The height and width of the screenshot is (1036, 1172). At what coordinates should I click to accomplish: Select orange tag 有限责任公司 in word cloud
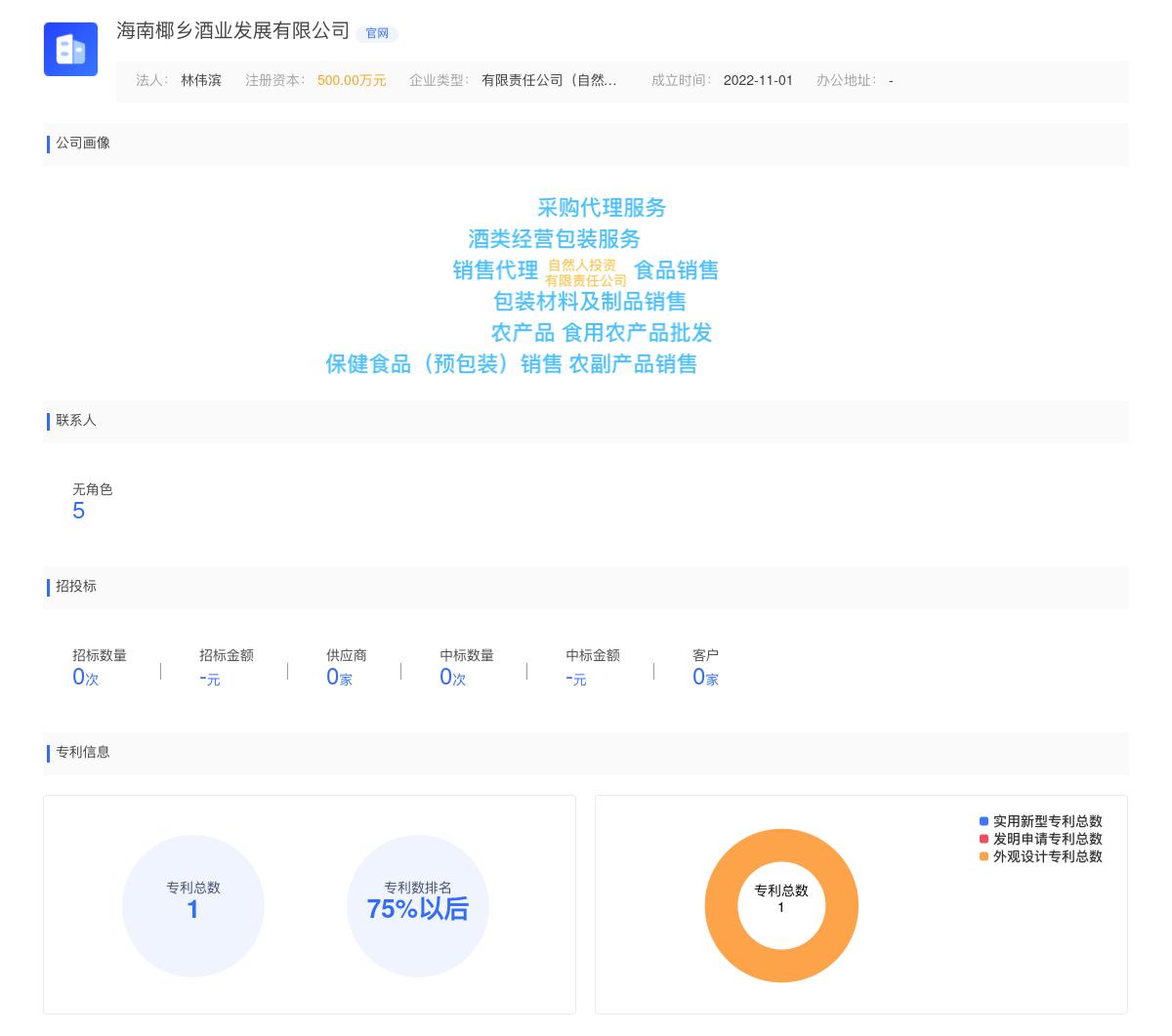(586, 280)
